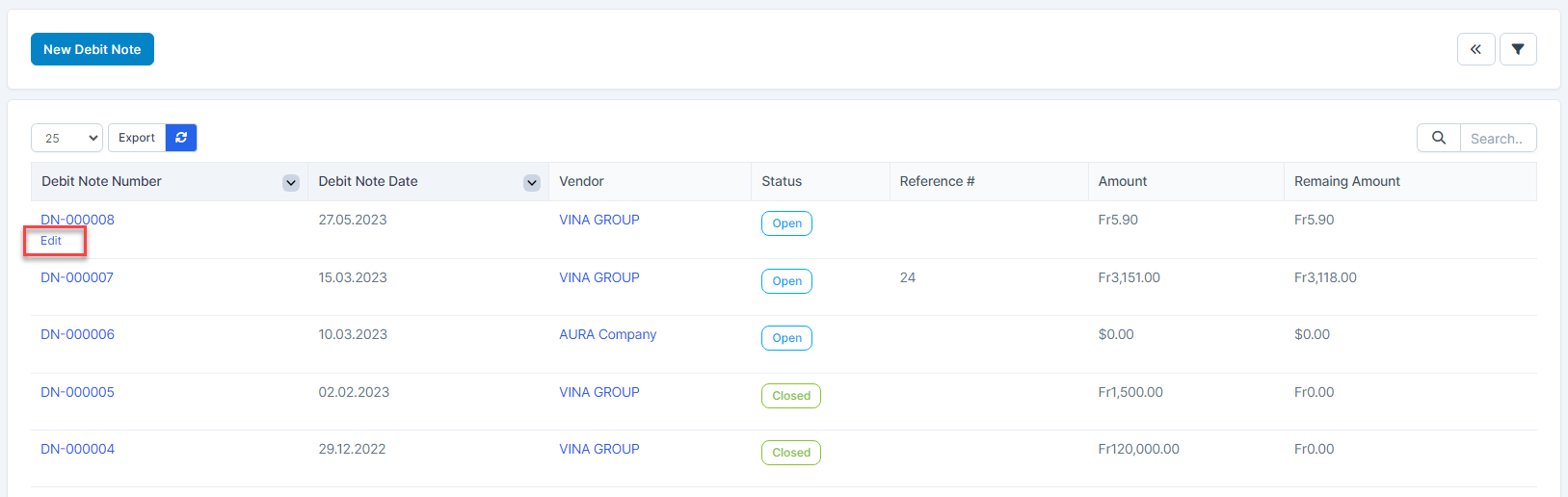This screenshot has height=497, width=1568.
Task: Click the Amount column header
Action: pos(1122,181)
